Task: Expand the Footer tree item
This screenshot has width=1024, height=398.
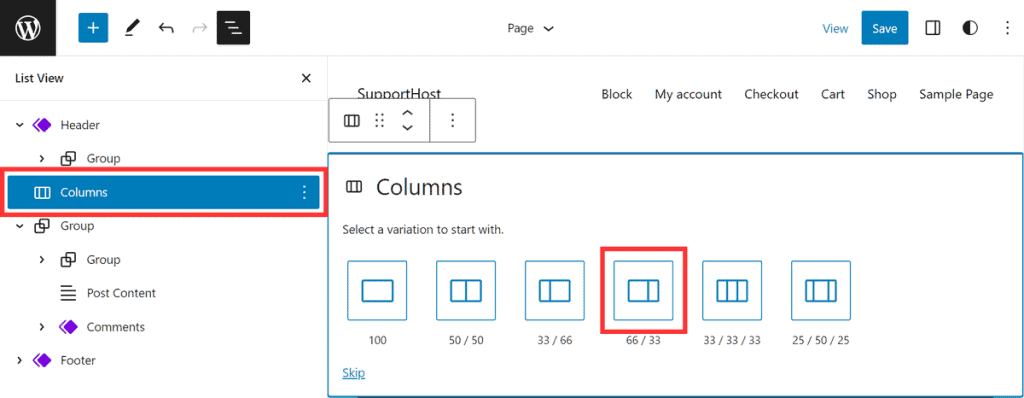Action: click(x=20, y=360)
